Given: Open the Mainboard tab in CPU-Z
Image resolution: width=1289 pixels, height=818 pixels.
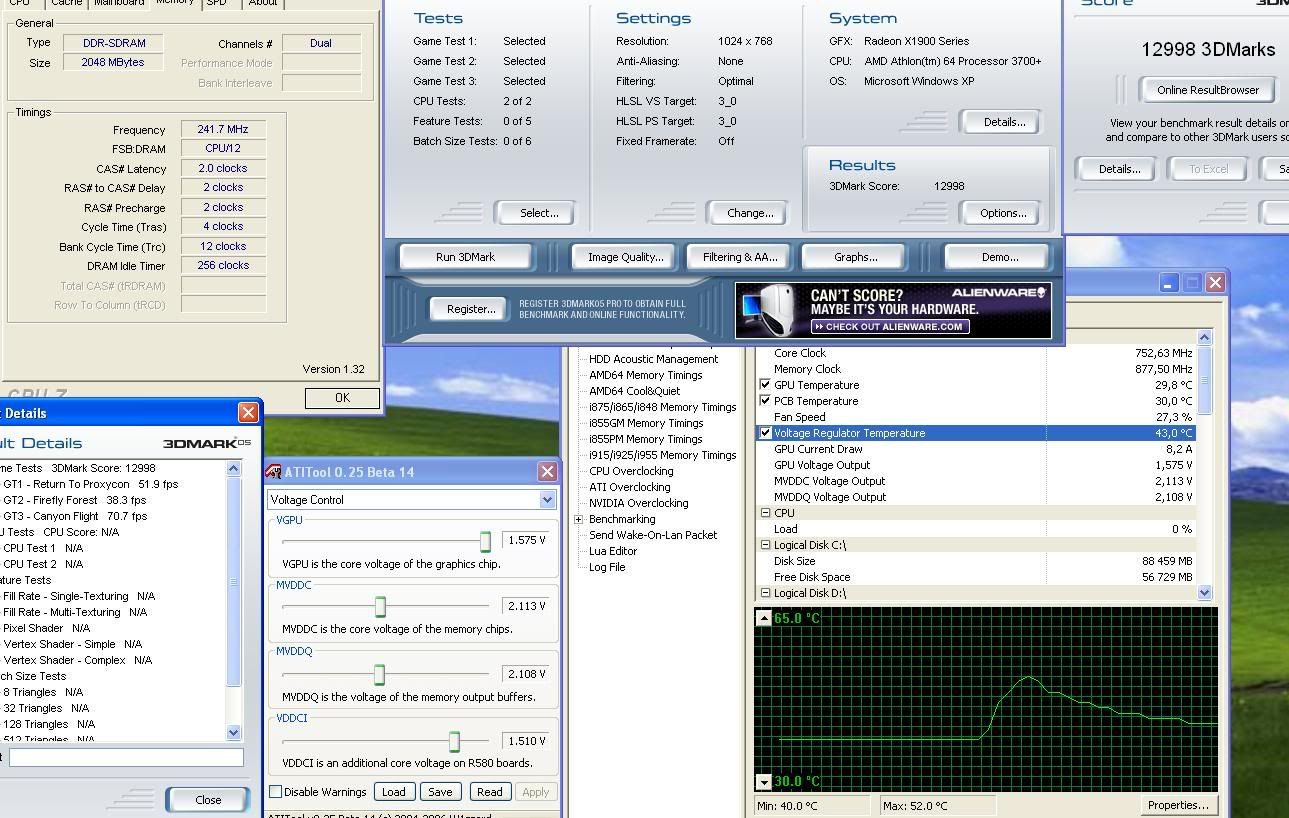Looking at the screenshot, I should pyautogui.click(x=119, y=3).
